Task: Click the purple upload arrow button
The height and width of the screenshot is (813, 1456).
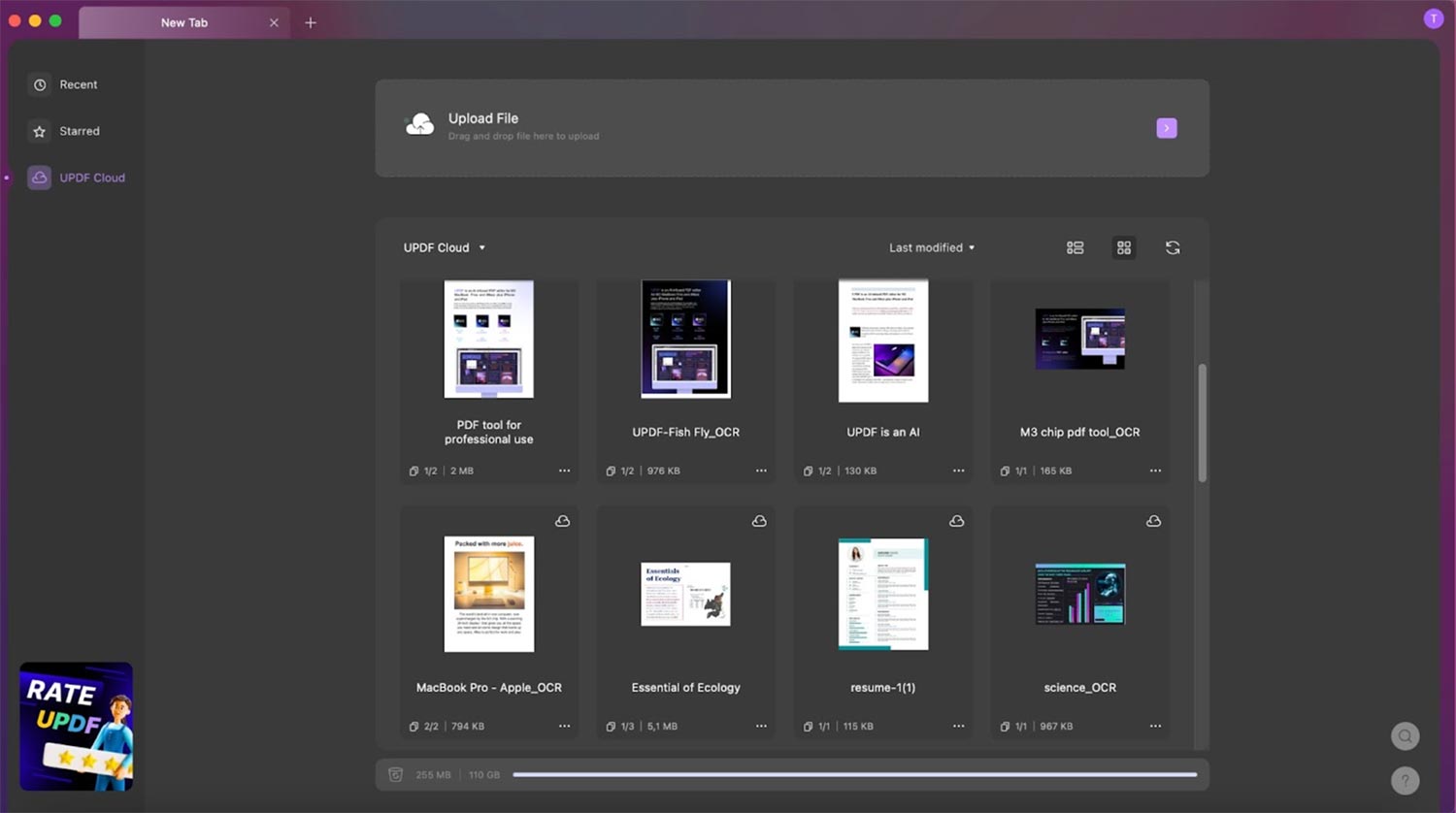Action: pyautogui.click(x=1166, y=128)
